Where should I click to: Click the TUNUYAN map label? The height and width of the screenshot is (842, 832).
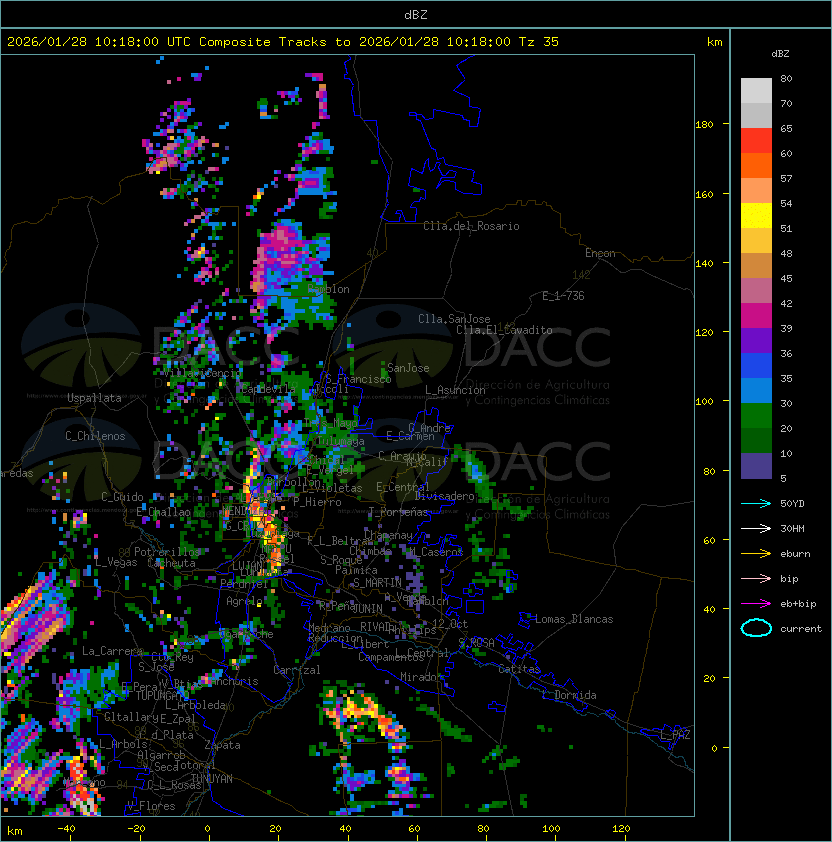pyautogui.click(x=212, y=779)
